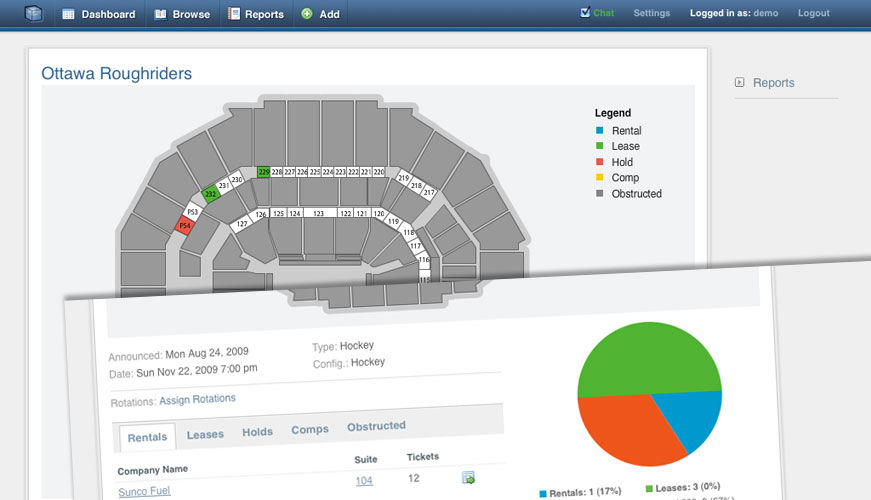
Task: Switch to the Comps tab
Action: [310, 429]
